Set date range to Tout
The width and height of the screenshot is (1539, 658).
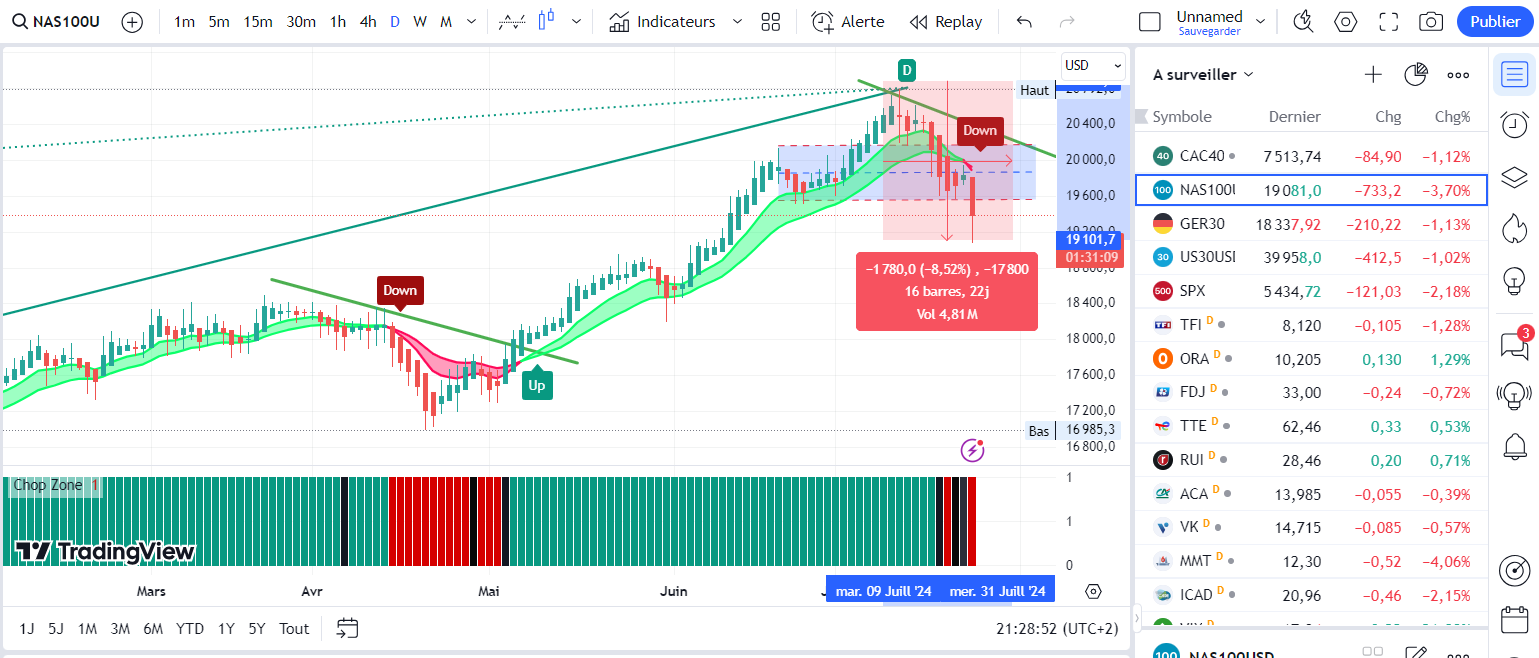pos(294,628)
